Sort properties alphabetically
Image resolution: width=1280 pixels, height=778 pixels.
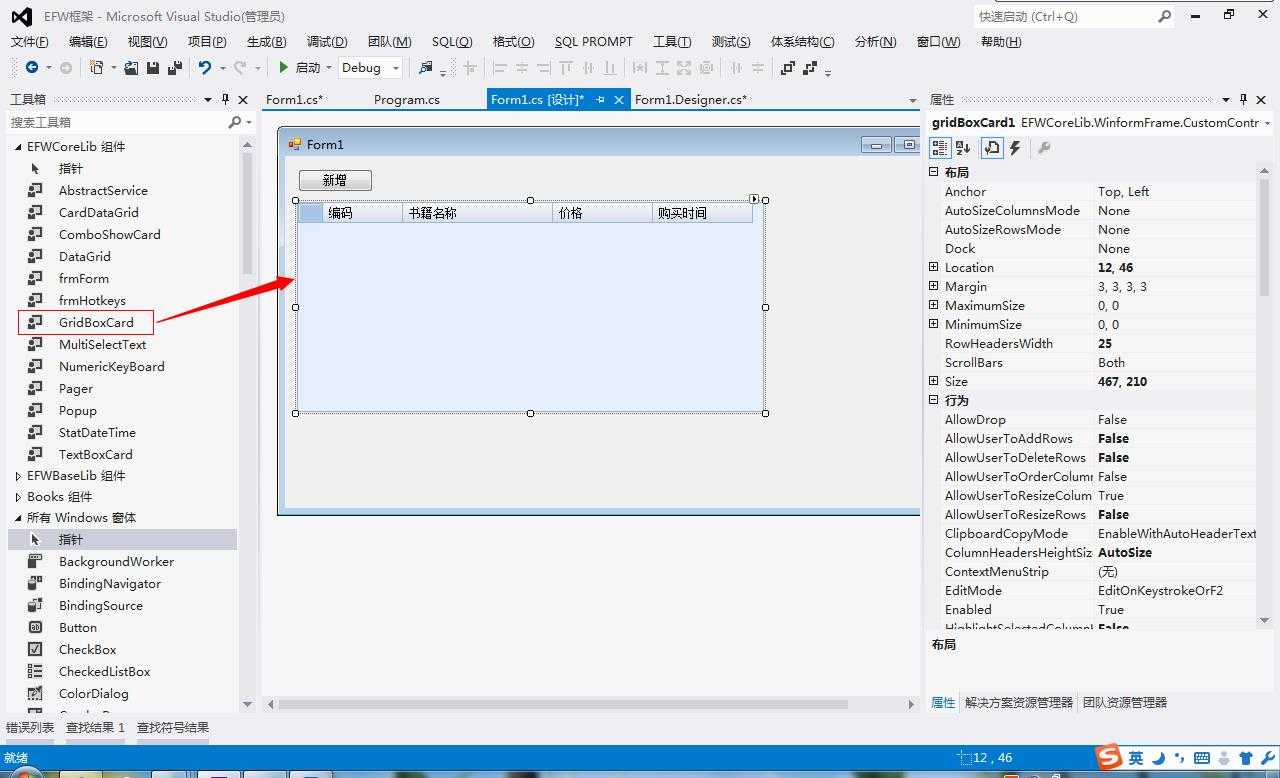(x=963, y=148)
